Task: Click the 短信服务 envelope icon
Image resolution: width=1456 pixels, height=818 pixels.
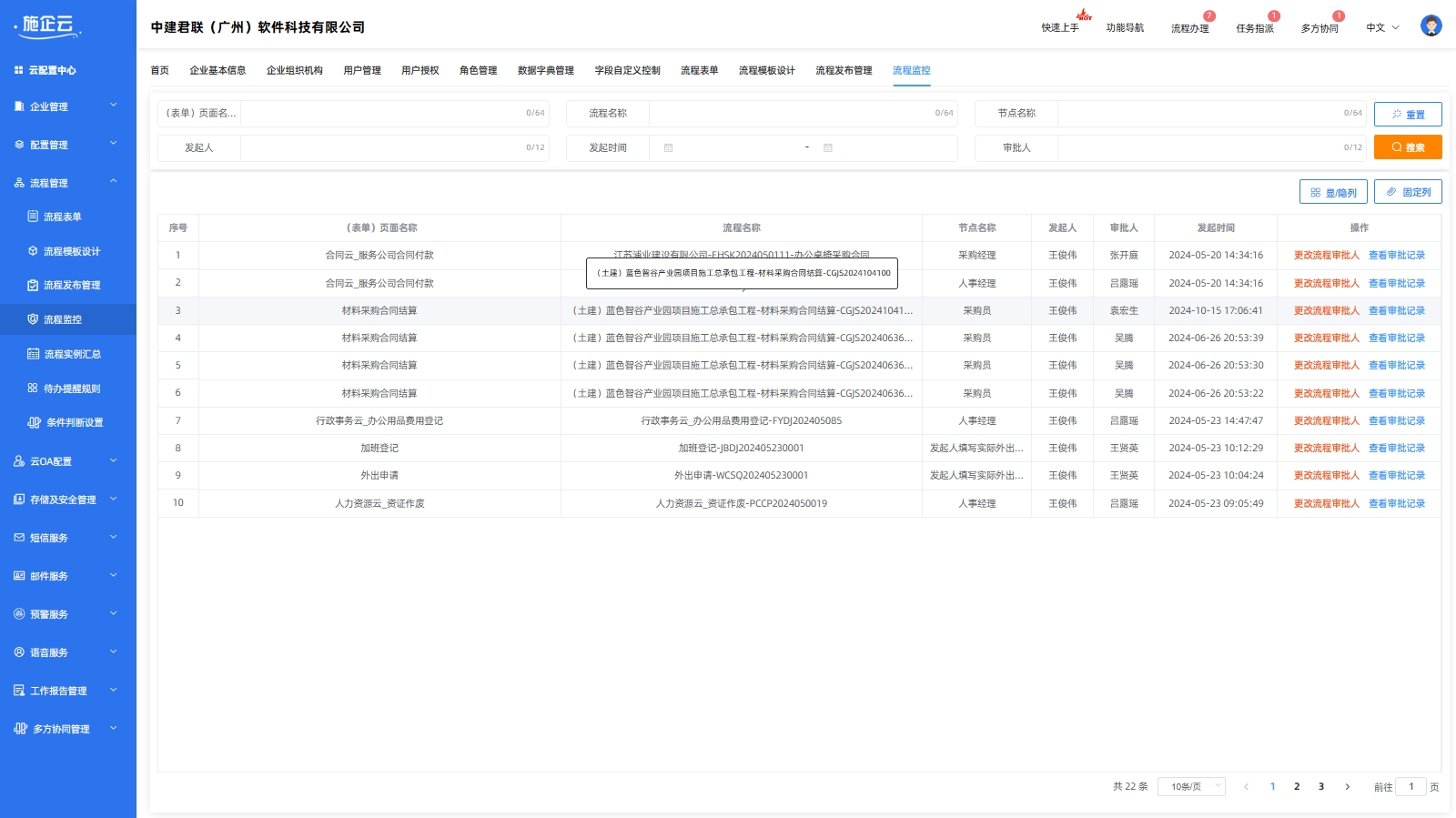Action: click(19, 538)
